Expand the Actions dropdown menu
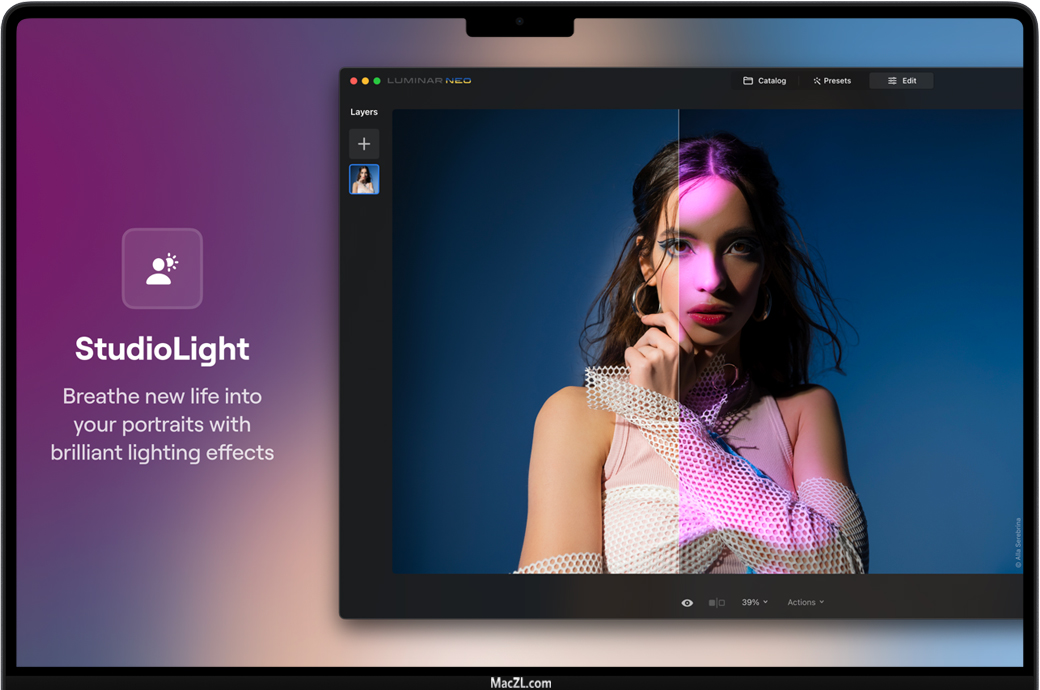1040x690 pixels. pyautogui.click(x=805, y=603)
